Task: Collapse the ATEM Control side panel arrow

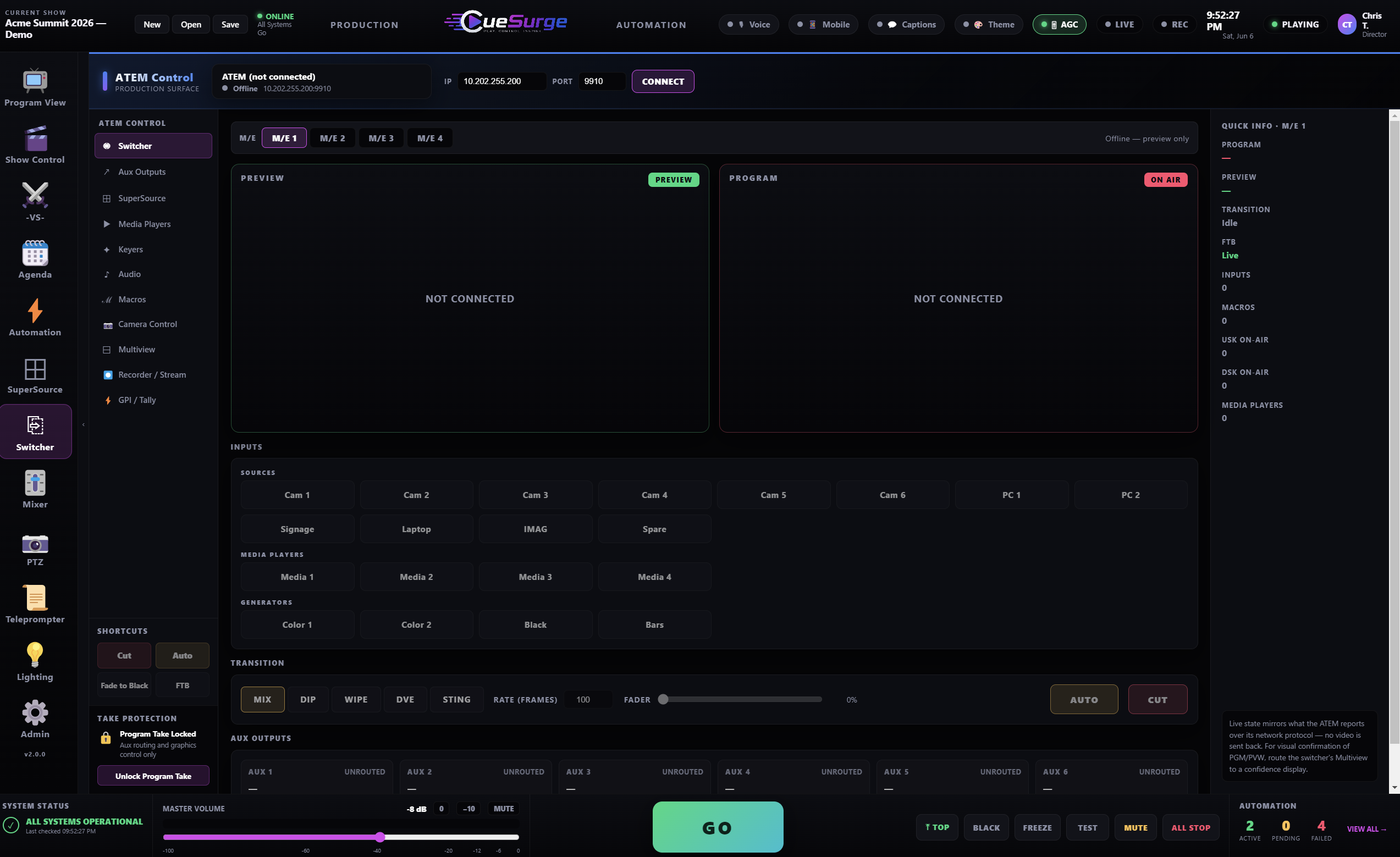Action: tap(84, 425)
